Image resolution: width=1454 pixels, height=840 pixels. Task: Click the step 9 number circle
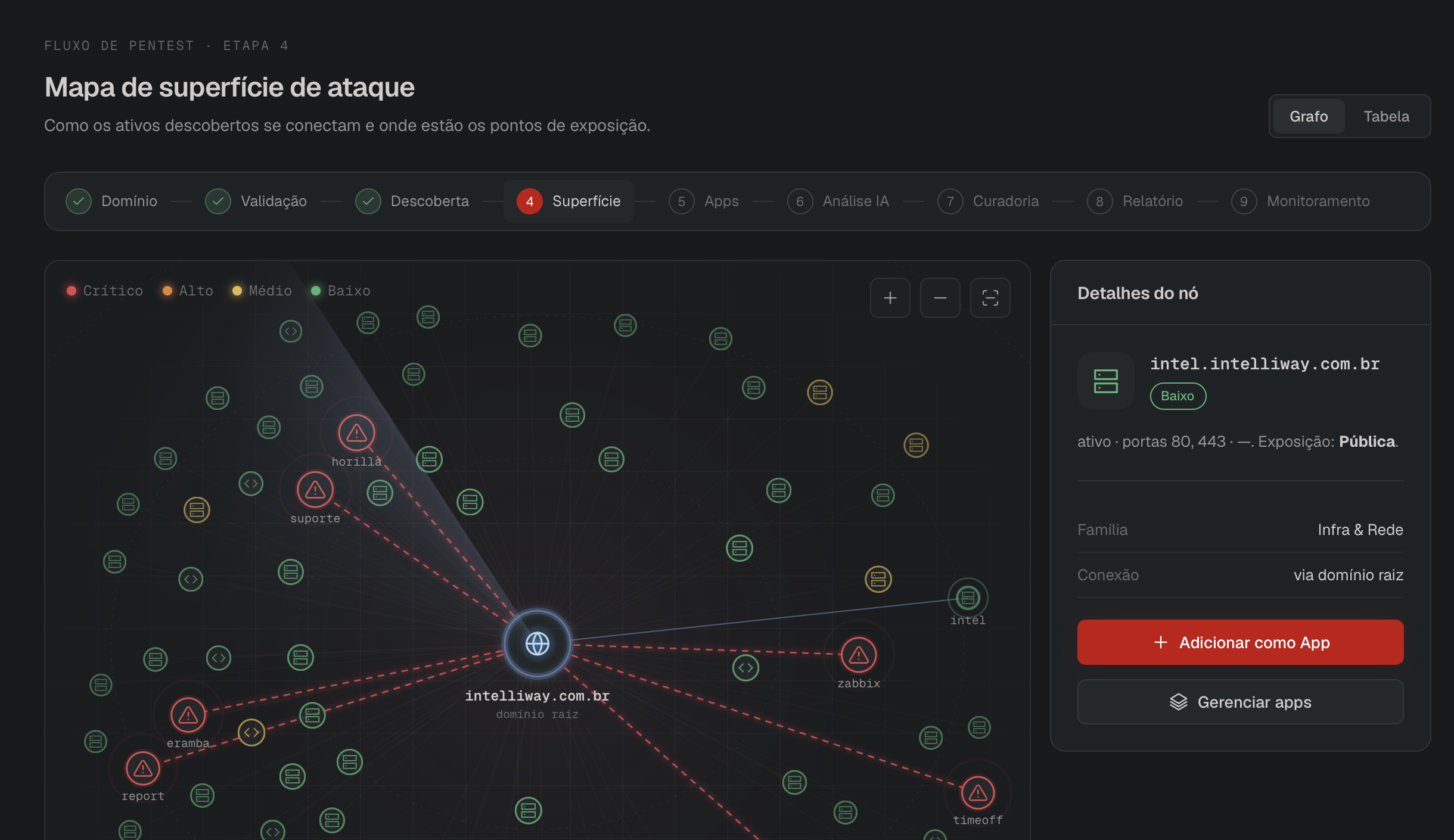[1244, 201]
